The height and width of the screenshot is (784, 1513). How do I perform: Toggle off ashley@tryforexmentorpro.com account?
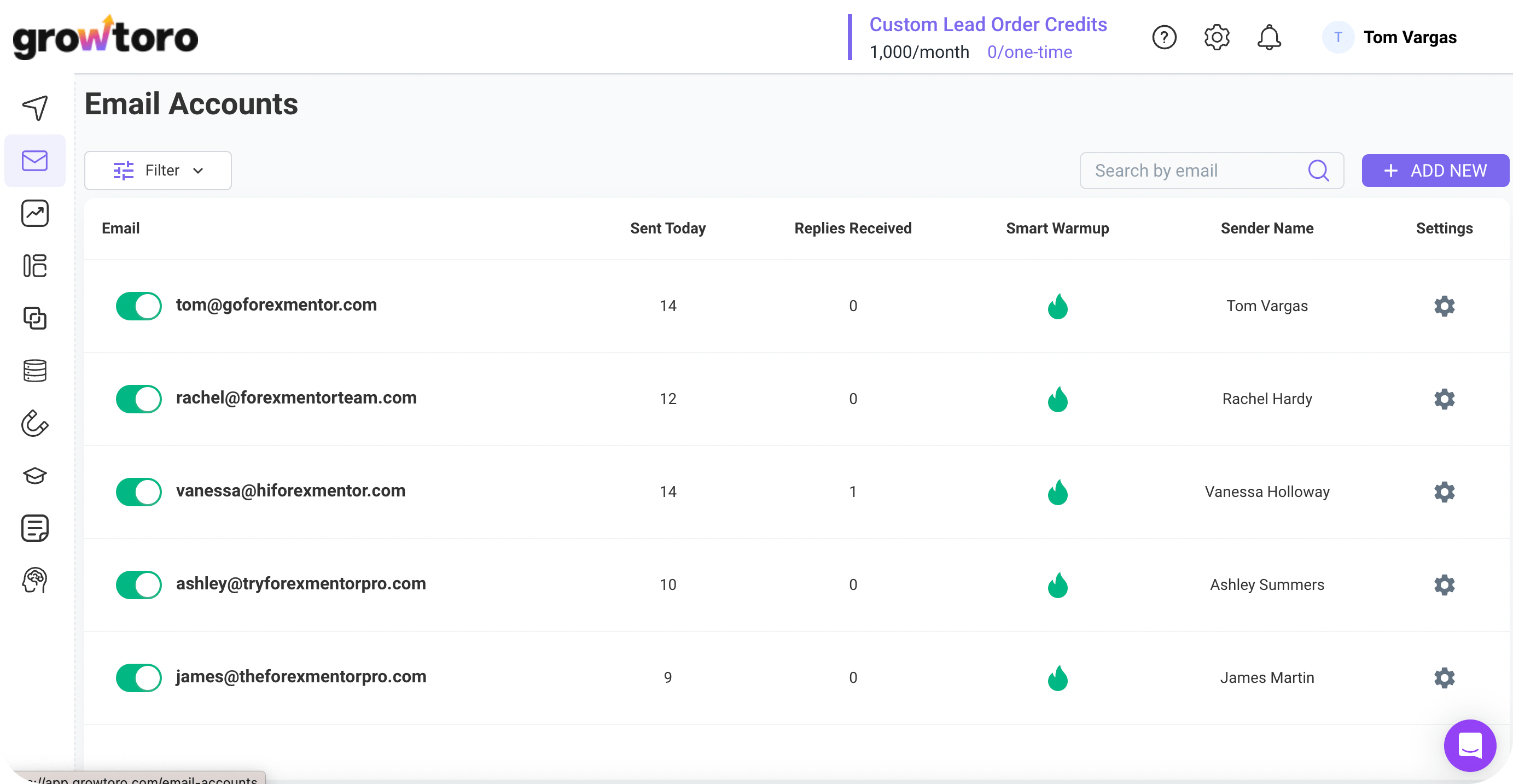138,584
